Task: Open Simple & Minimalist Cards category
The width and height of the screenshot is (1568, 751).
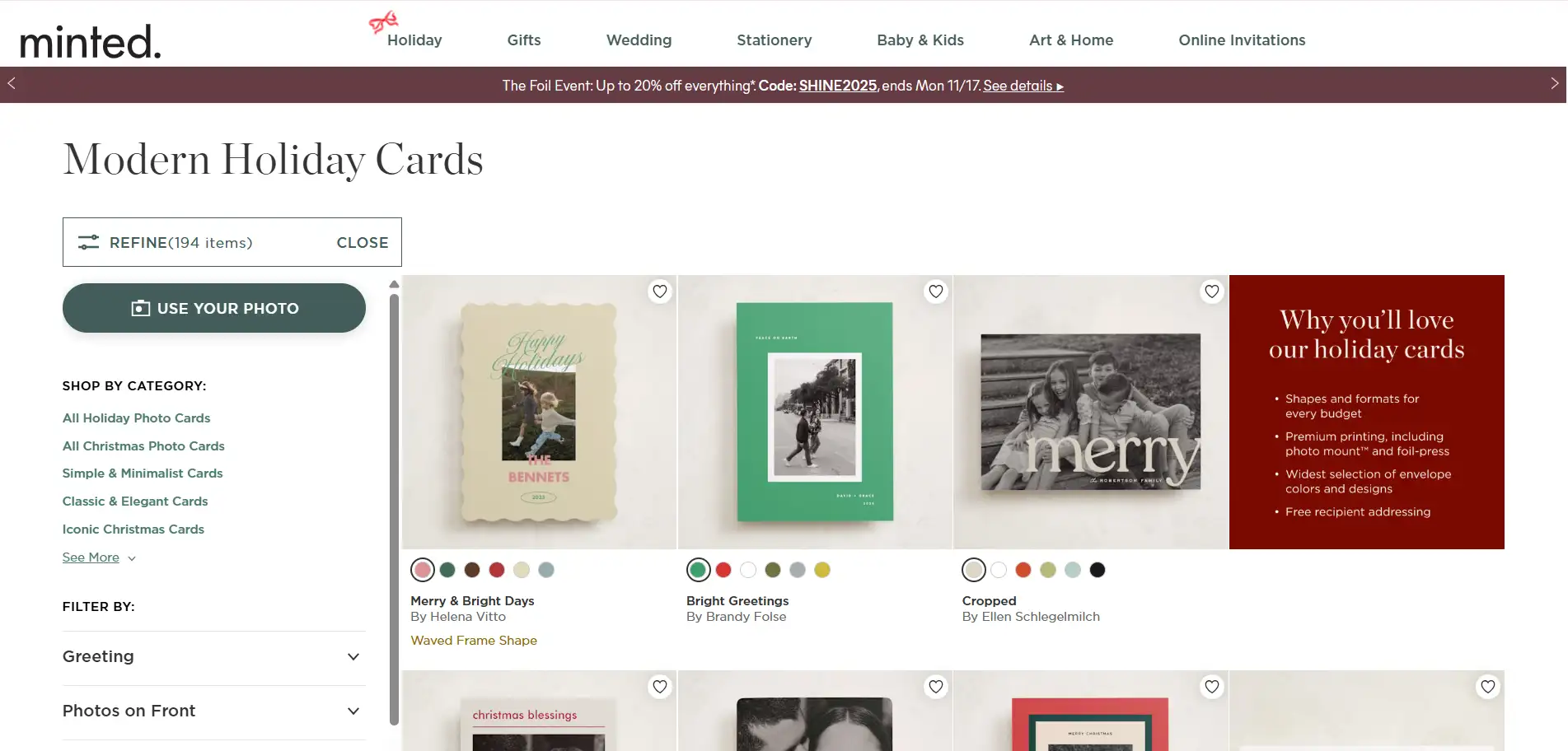Action: 143,473
